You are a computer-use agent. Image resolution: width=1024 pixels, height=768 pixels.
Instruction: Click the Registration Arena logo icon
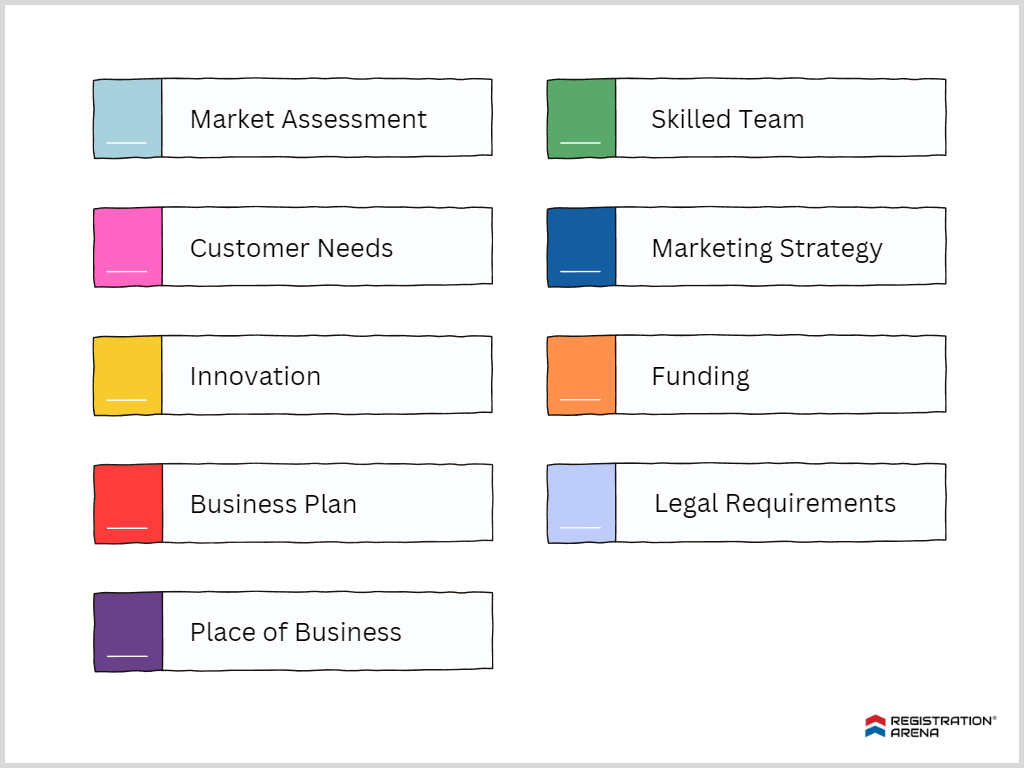point(875,726)
